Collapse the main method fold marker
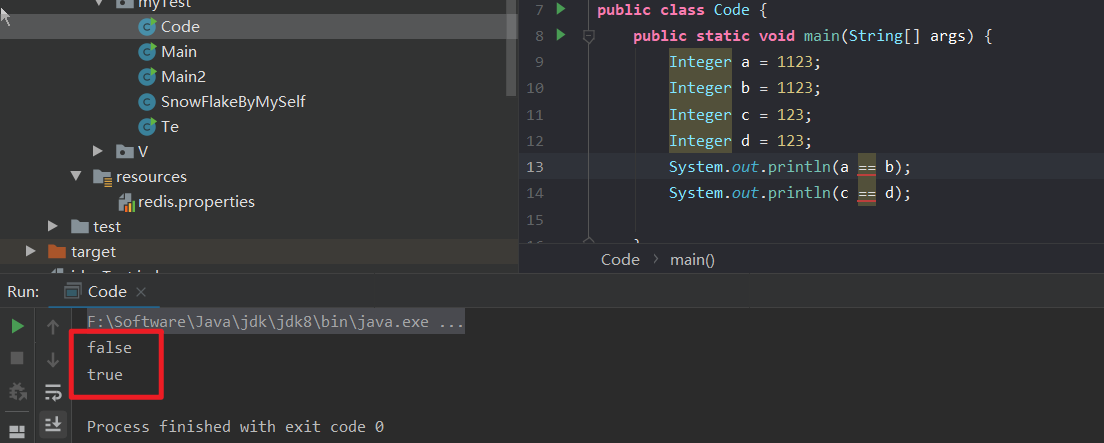1104x443 pixels. 589,37
